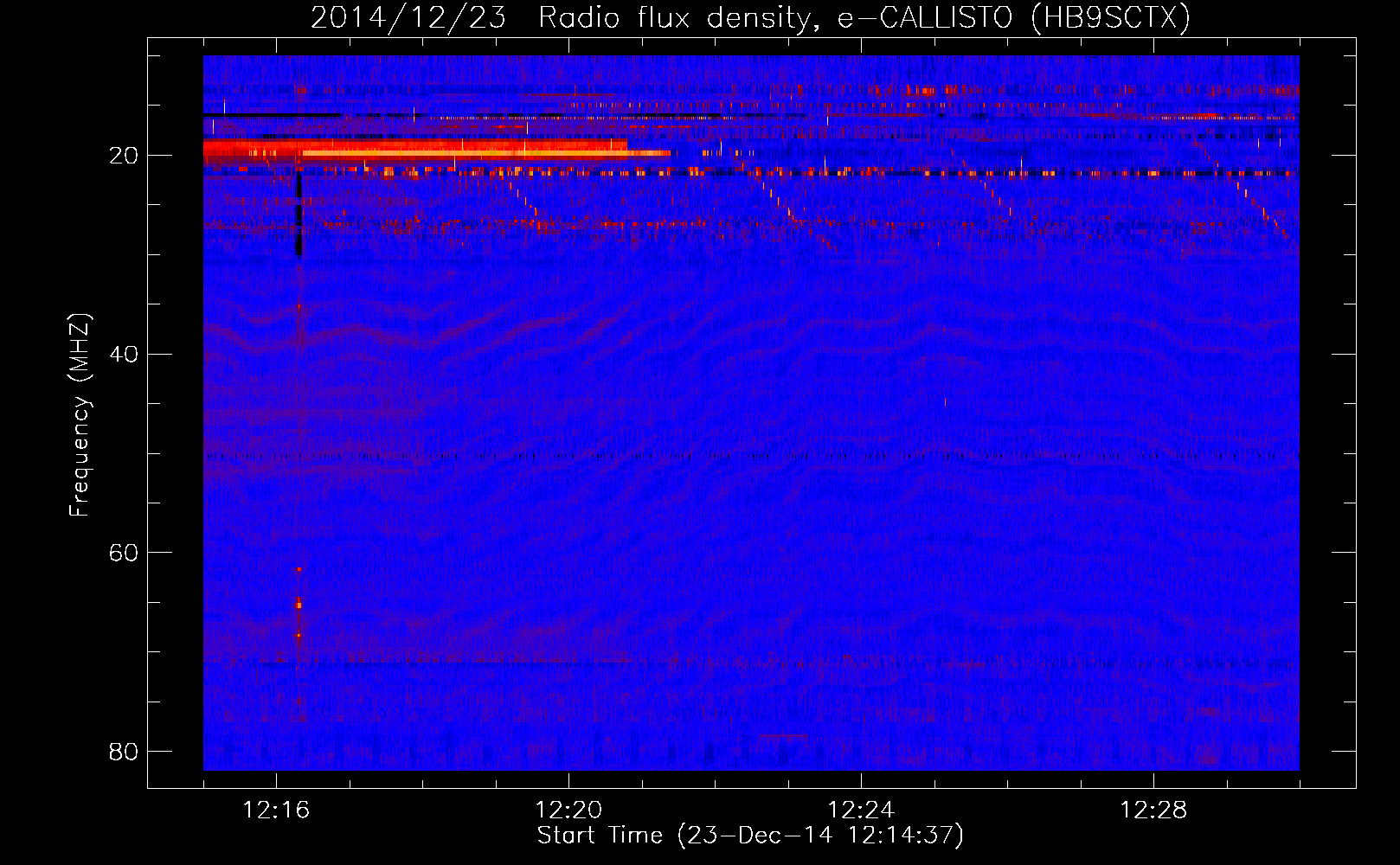
Task: Click the 60 MHz frequency tick label
Action: [x=125, y=552]
